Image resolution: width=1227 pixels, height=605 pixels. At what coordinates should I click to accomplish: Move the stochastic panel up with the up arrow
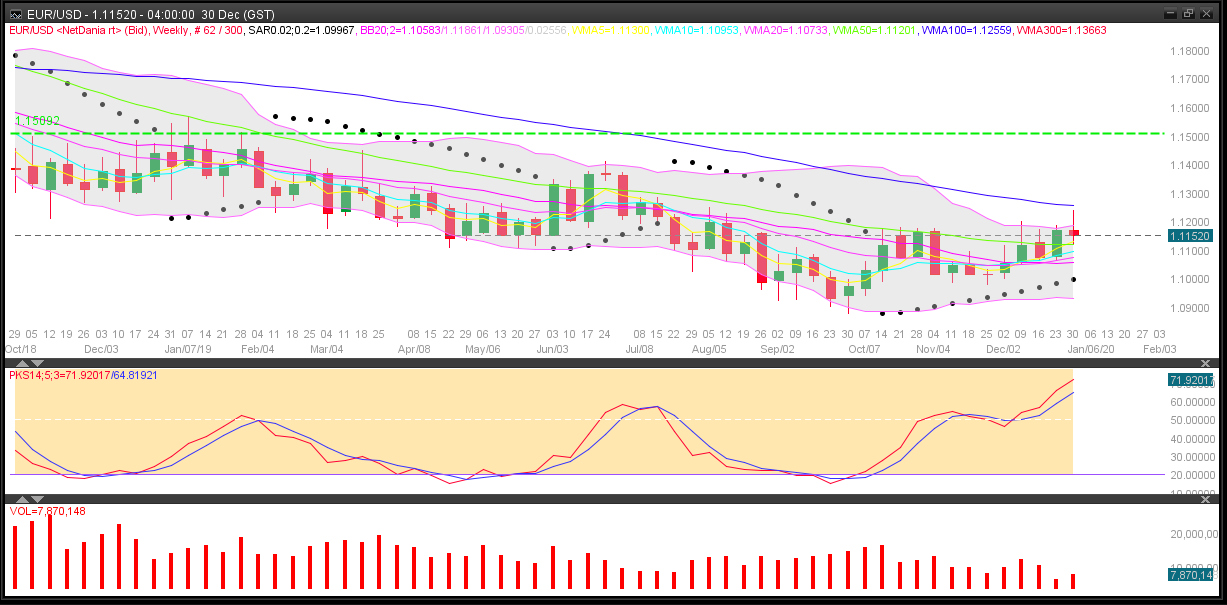[x=22, y=362]
